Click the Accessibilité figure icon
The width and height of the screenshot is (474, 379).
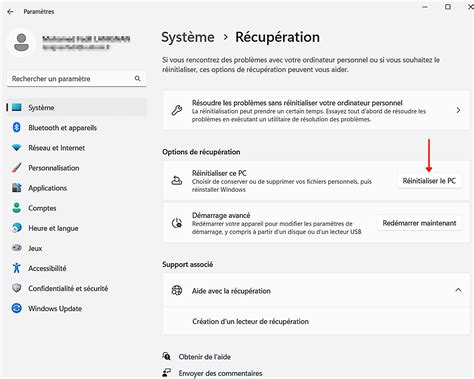pos(17,268)
